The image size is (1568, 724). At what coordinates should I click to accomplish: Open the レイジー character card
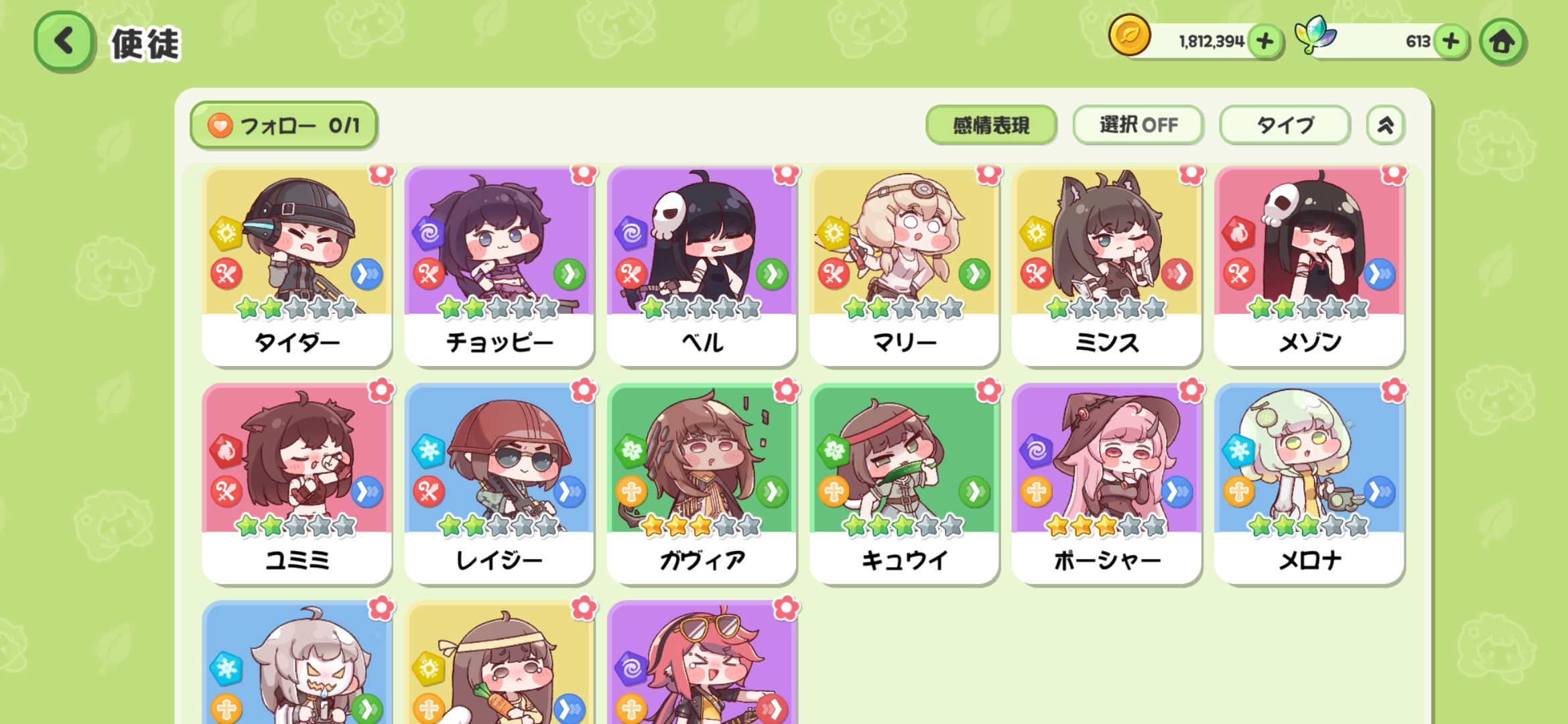click(499, 484)
